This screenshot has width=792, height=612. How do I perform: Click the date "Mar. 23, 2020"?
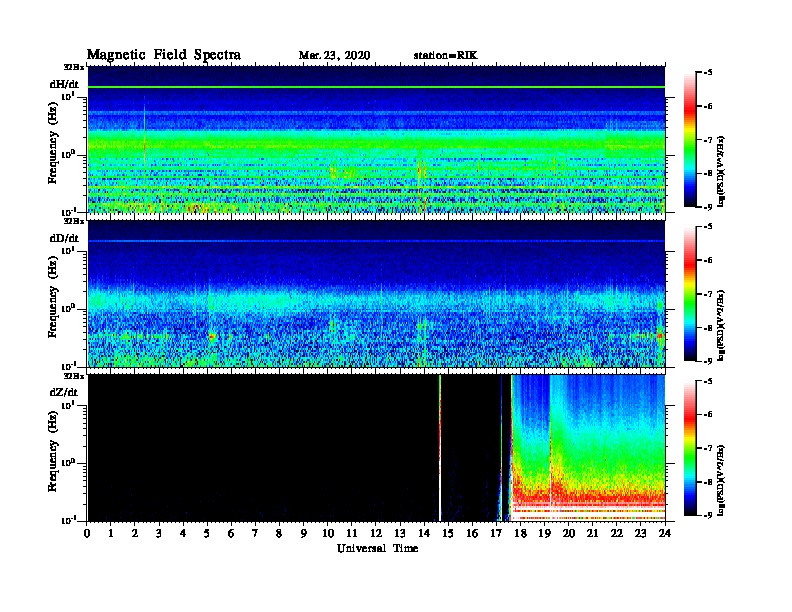point(334,56)
